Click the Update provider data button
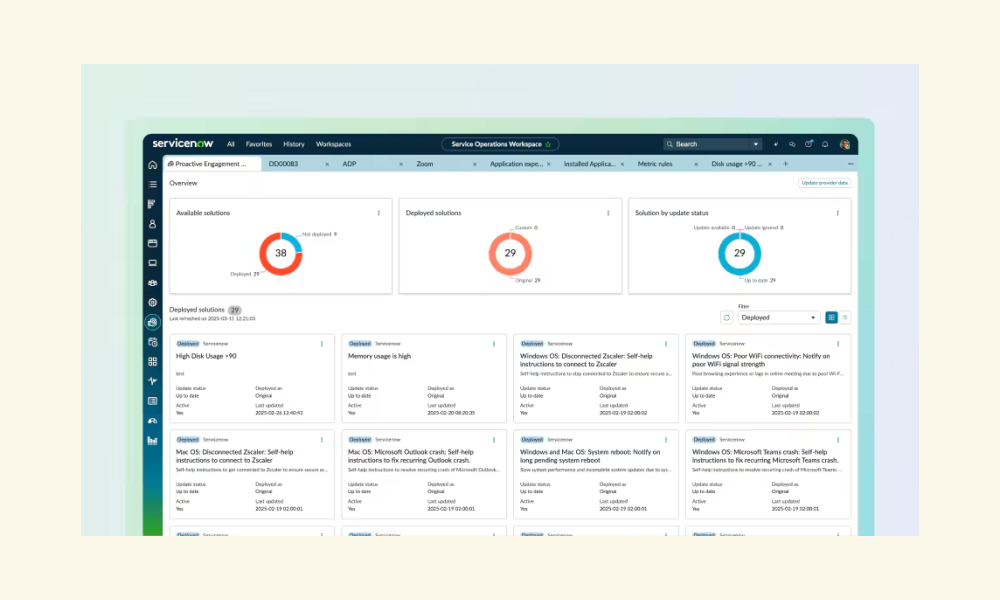 pyautogui.click(x=825, y=183)
